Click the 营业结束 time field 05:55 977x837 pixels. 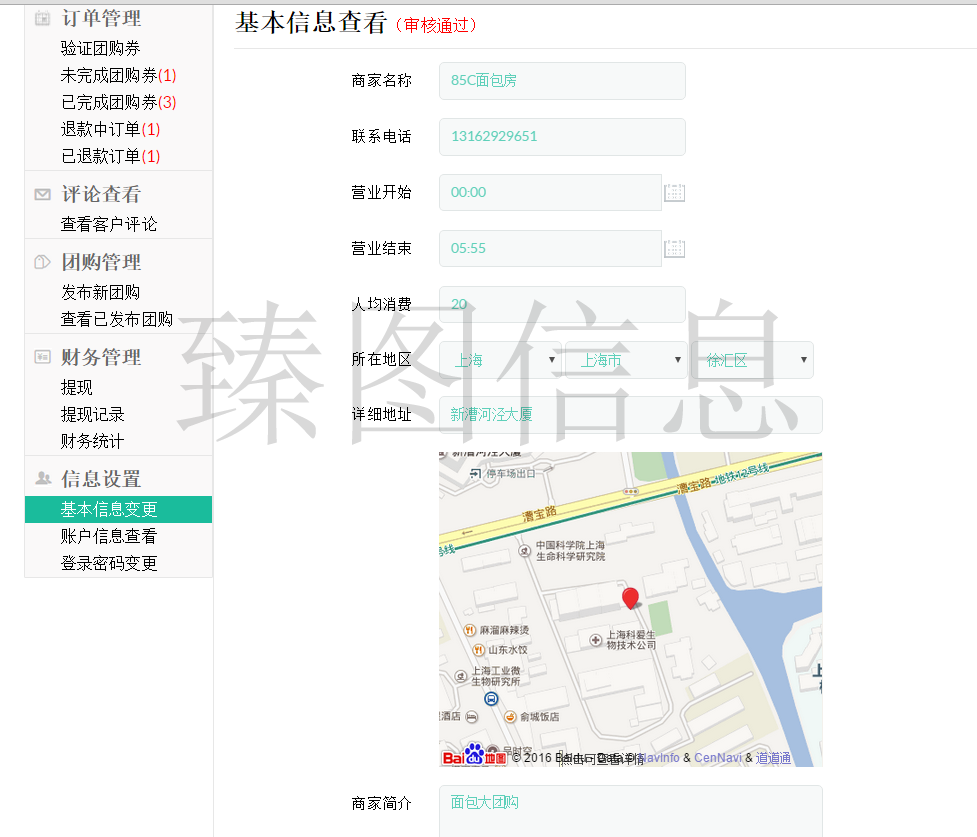tap(550, 249)
